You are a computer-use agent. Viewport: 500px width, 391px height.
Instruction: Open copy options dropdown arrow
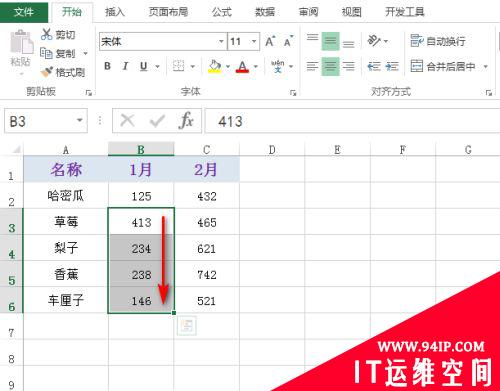tap(85, 53)
